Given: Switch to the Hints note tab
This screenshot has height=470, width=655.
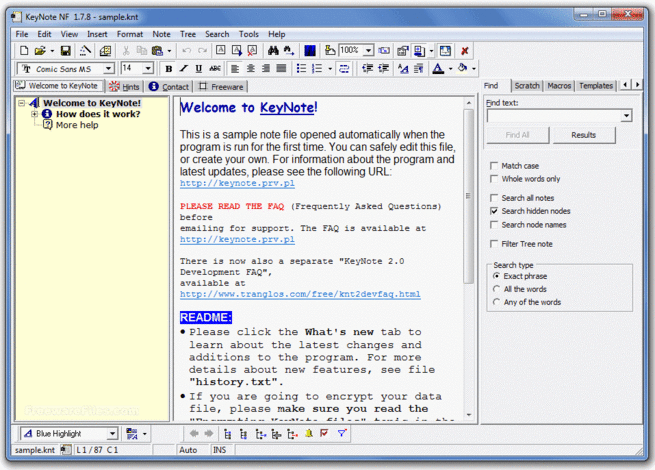Looking at the screenshot, I should (x=124, y=86).
